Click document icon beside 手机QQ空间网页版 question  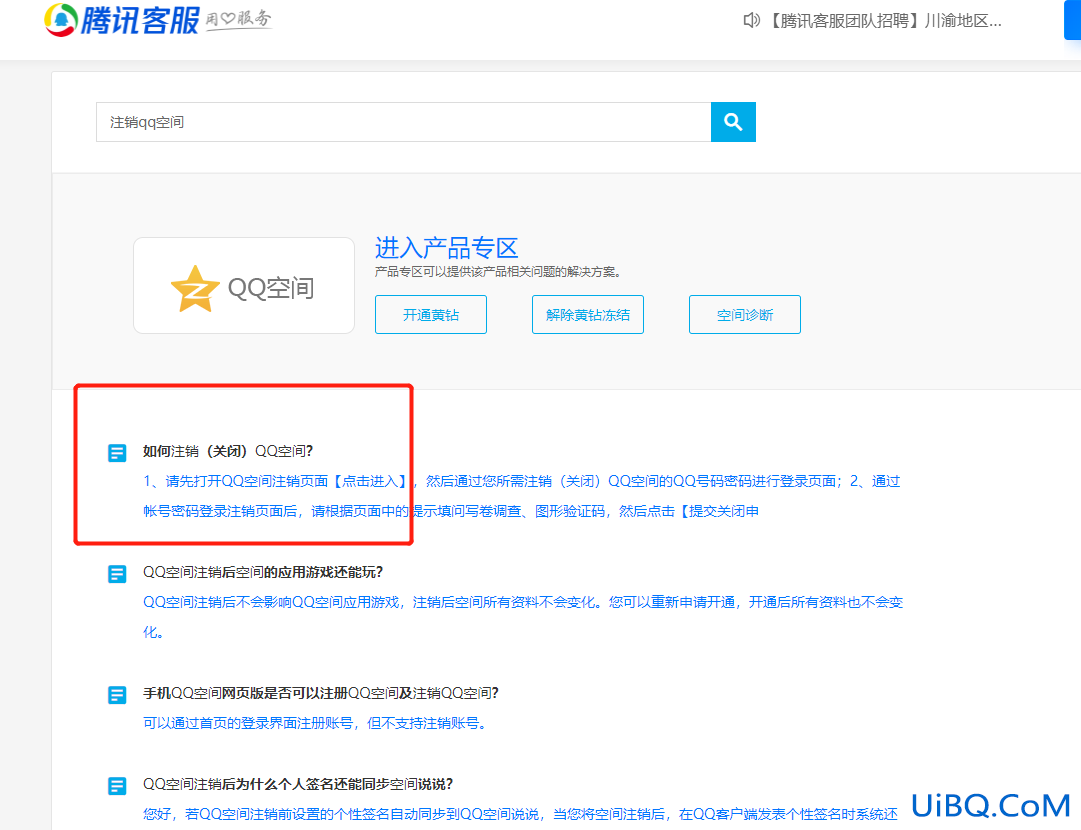click(x=117, y=695)
